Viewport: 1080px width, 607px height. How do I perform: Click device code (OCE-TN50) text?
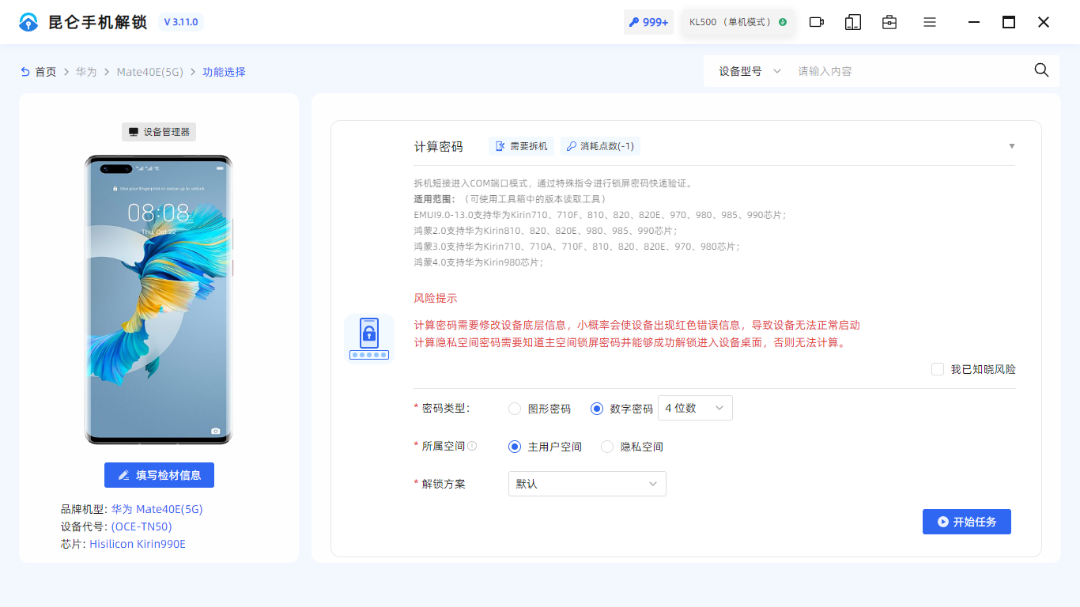coord(141,526)
